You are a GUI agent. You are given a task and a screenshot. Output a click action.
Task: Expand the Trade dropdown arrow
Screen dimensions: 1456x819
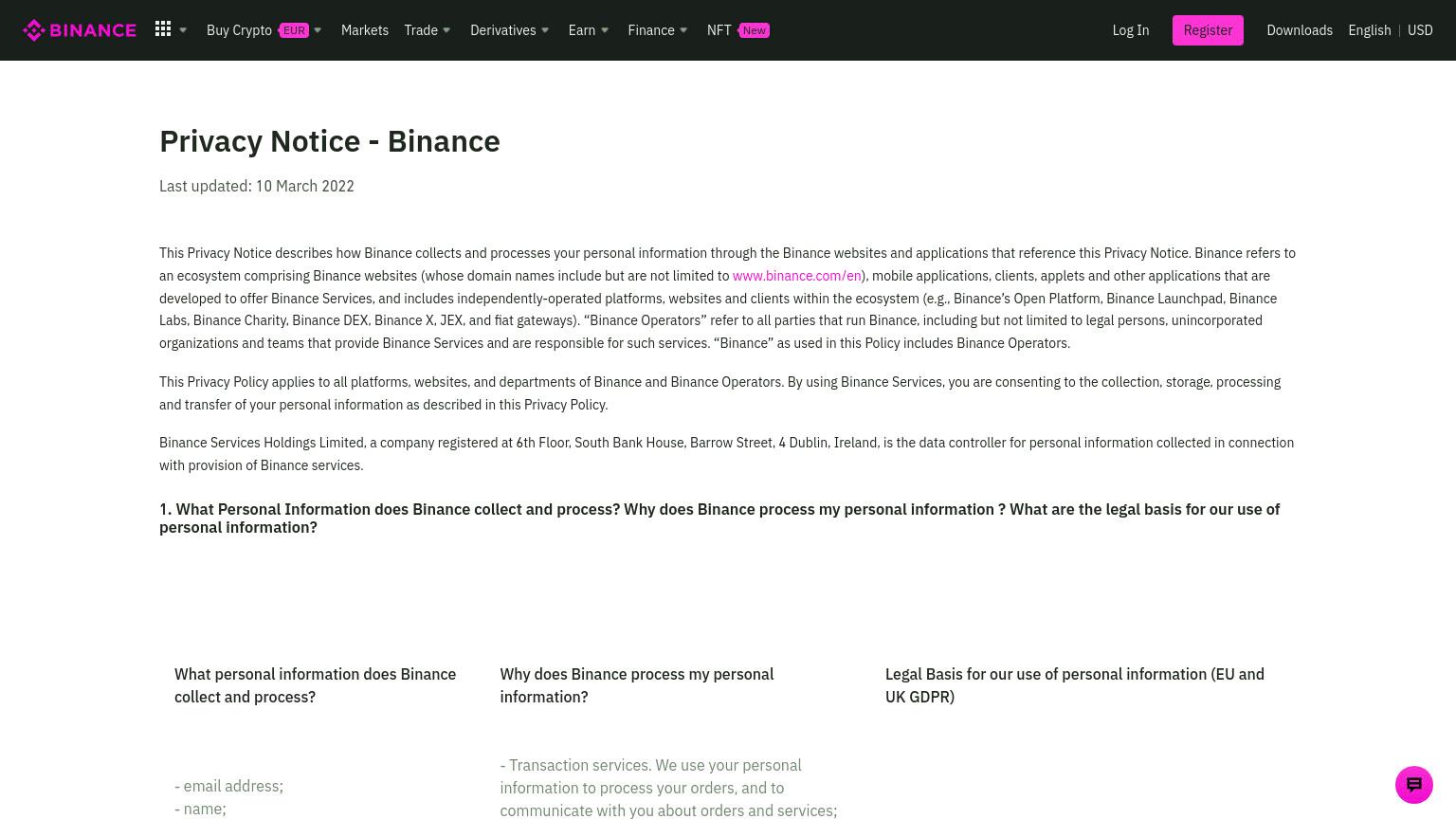[446, 30]
